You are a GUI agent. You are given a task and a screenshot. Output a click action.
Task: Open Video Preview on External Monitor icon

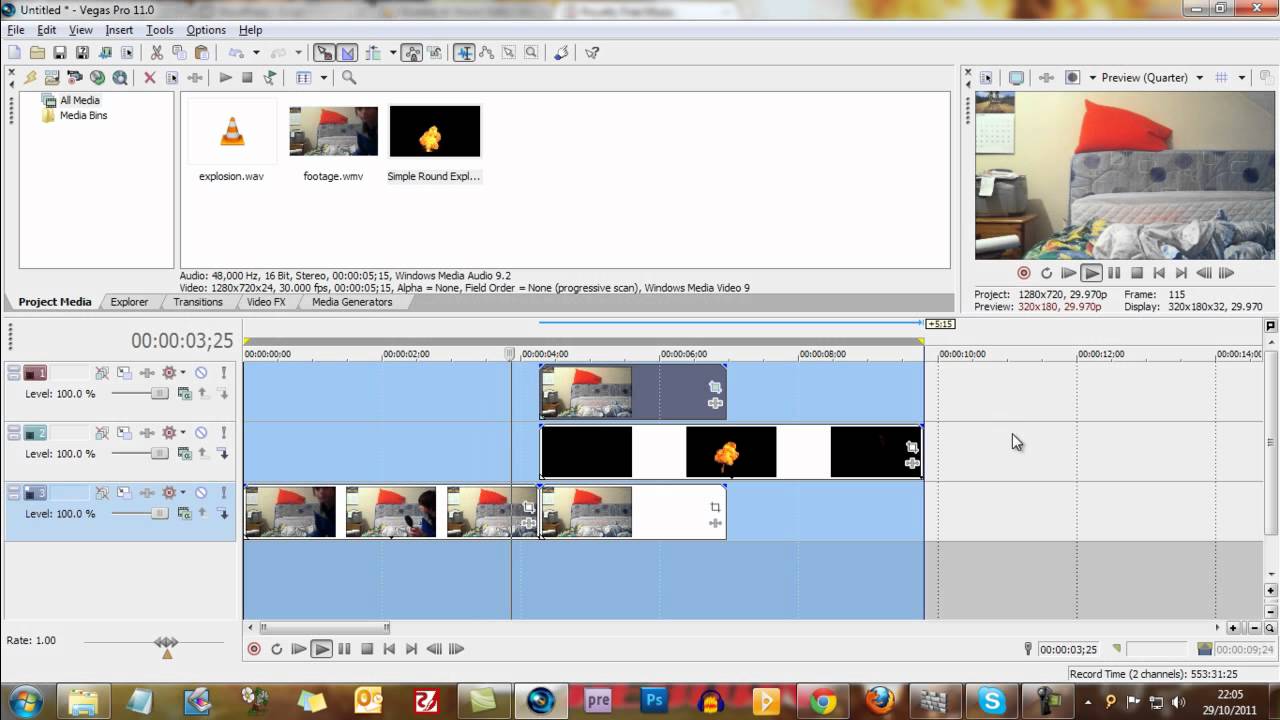coord(1016,77)
